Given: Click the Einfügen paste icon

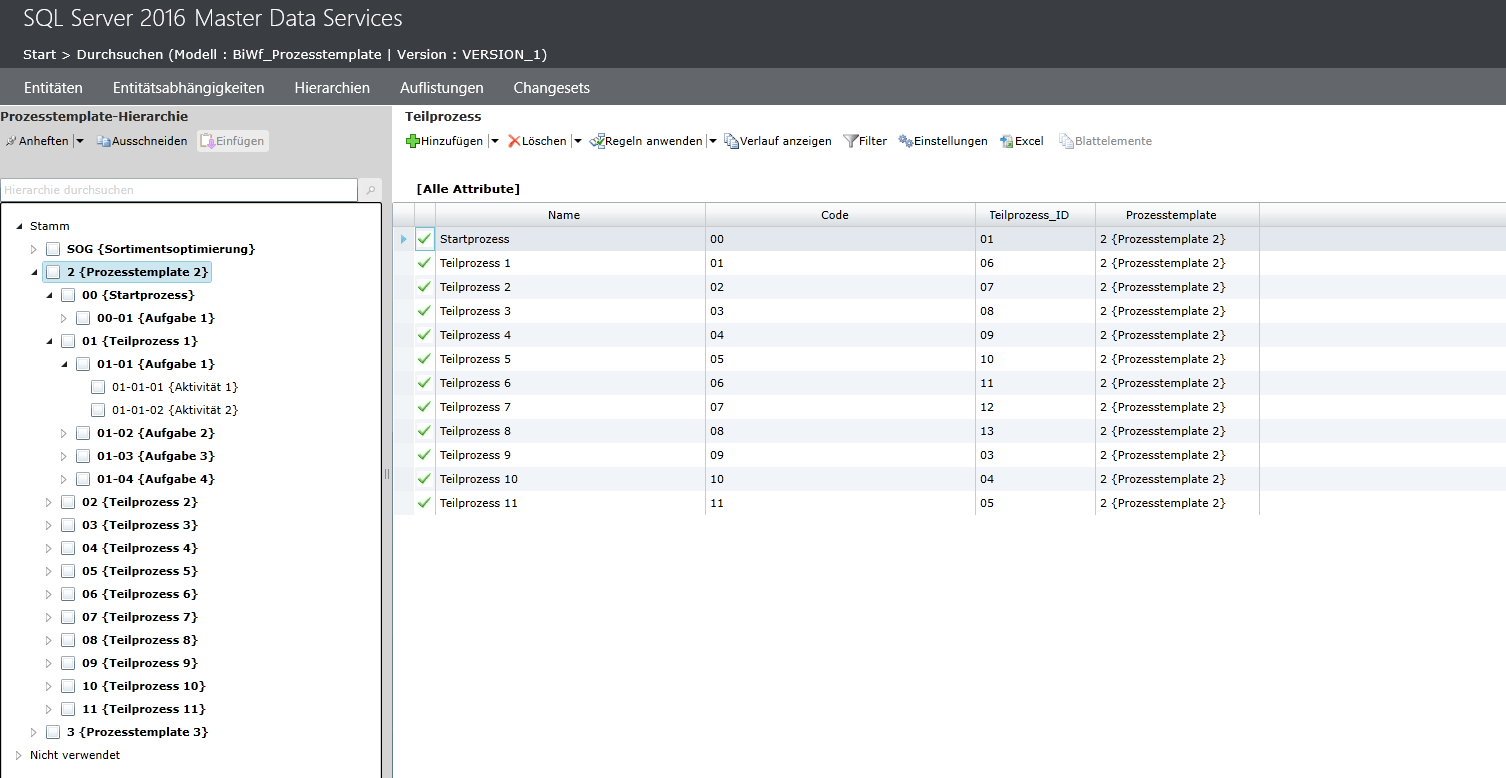Looking at the screenshot, I should pyautogui.click(x=207, y=141).
